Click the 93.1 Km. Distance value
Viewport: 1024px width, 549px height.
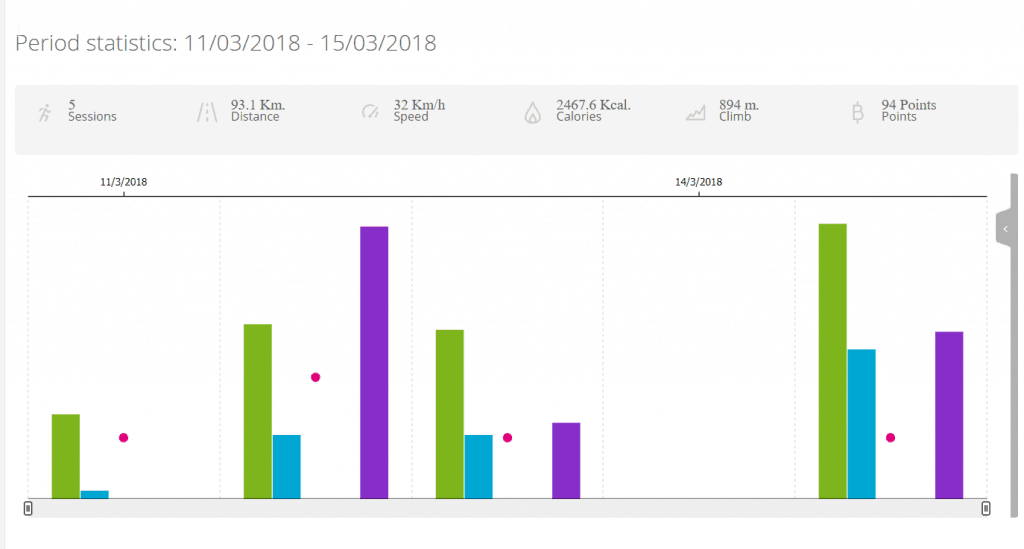point(258,105)
